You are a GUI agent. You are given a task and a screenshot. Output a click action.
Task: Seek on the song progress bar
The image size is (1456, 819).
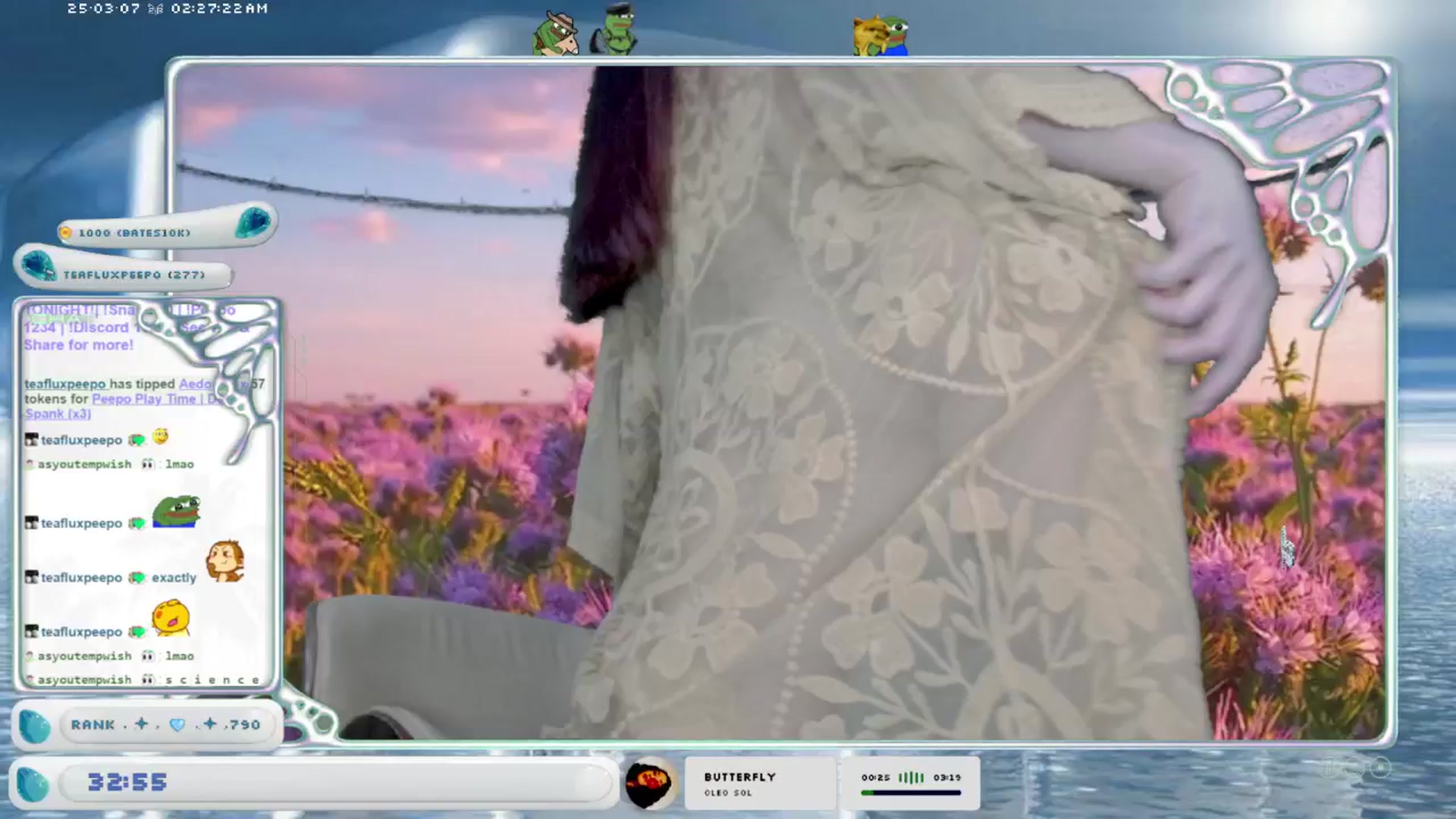(x=911, y=792)
